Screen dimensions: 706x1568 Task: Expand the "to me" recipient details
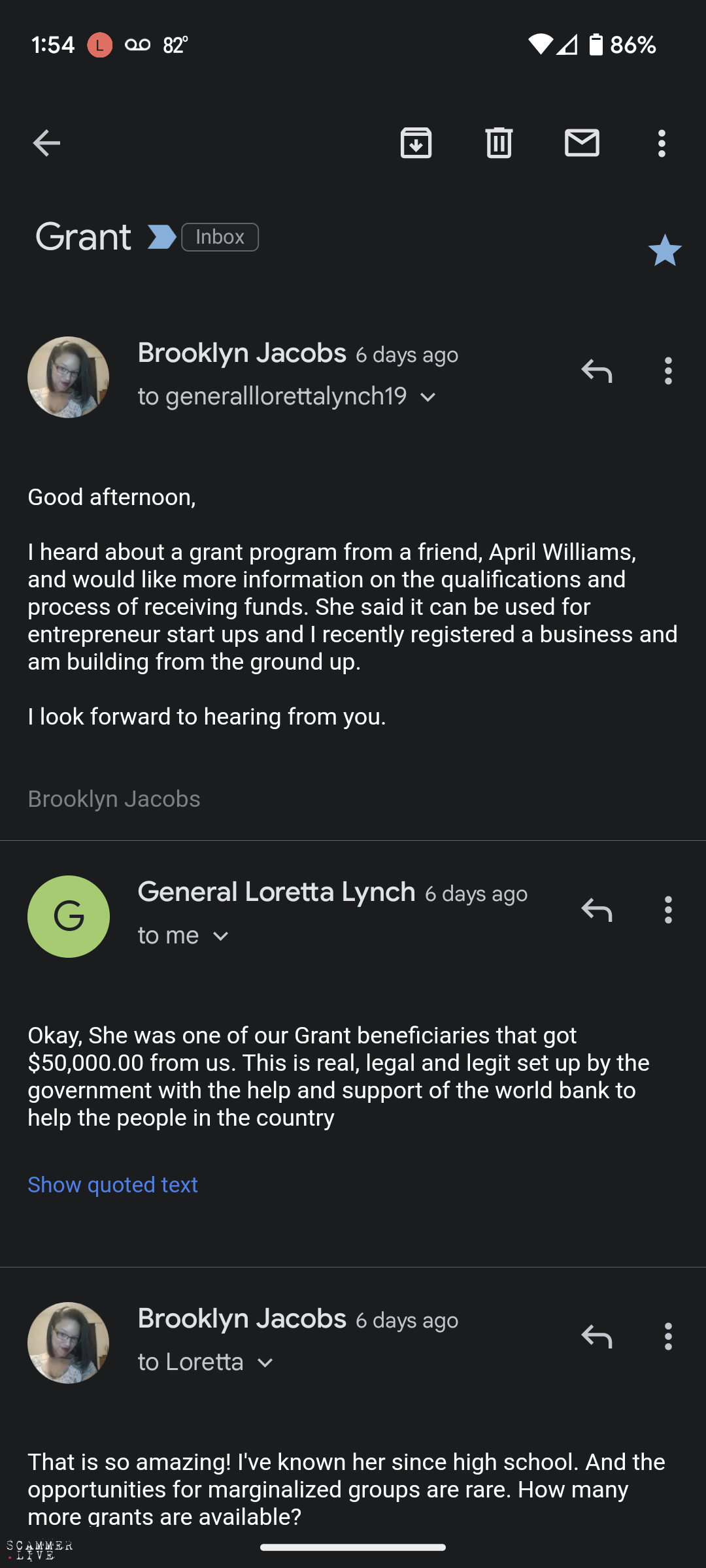coord(221,936)
